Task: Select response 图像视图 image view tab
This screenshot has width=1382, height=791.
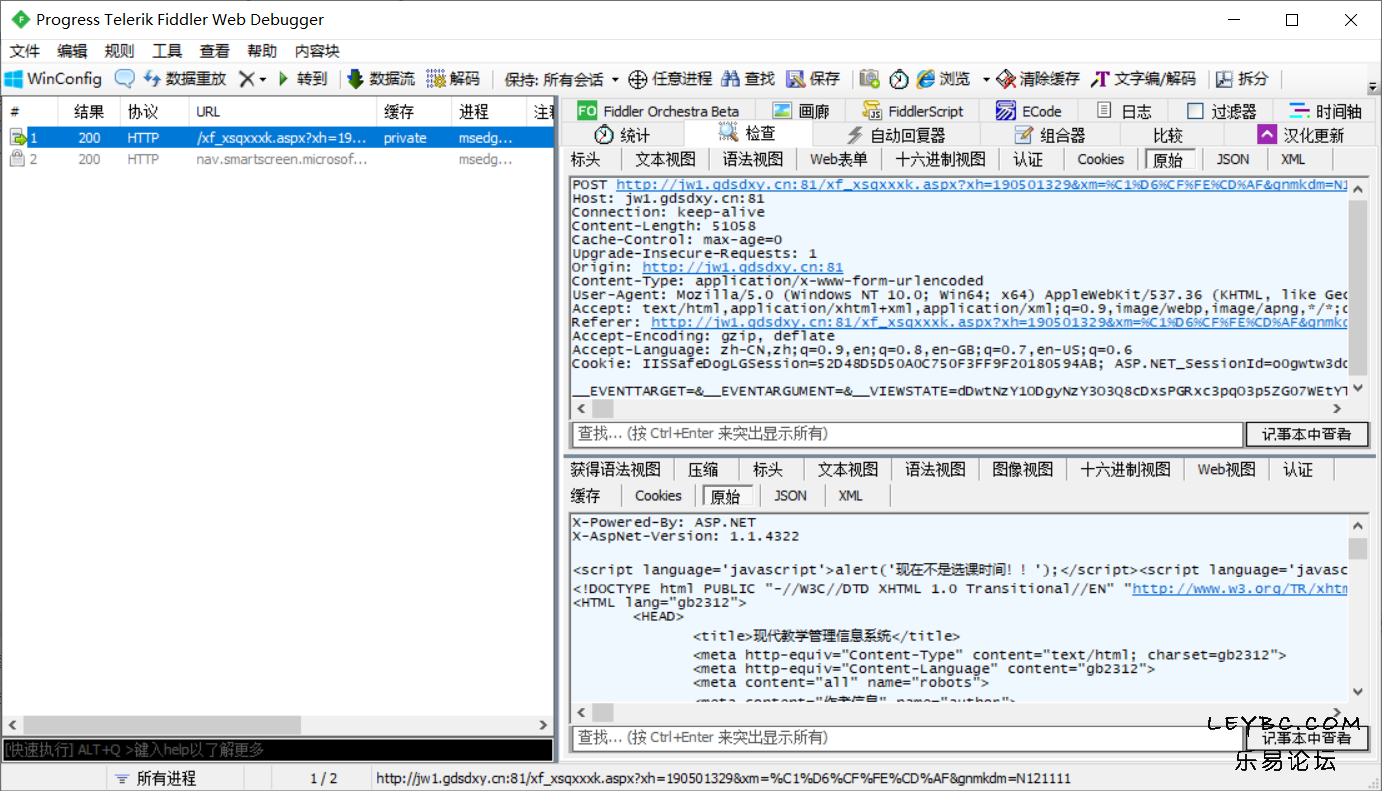Action: click(x=1023, y=469)
